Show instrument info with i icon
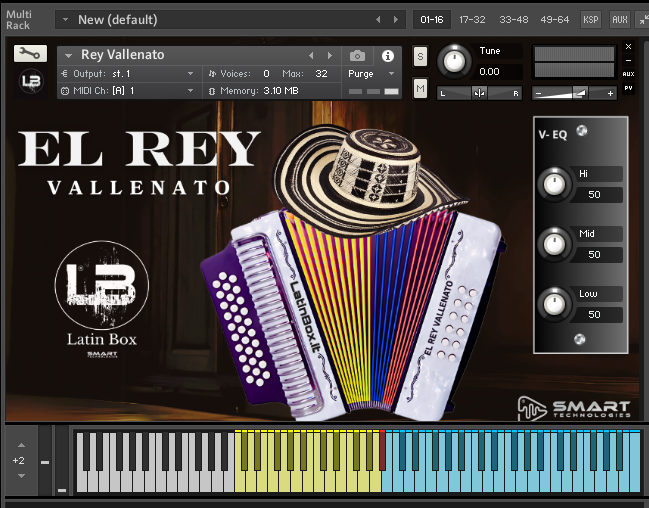The width and height of the screenshot is (649, 508). 388,56
